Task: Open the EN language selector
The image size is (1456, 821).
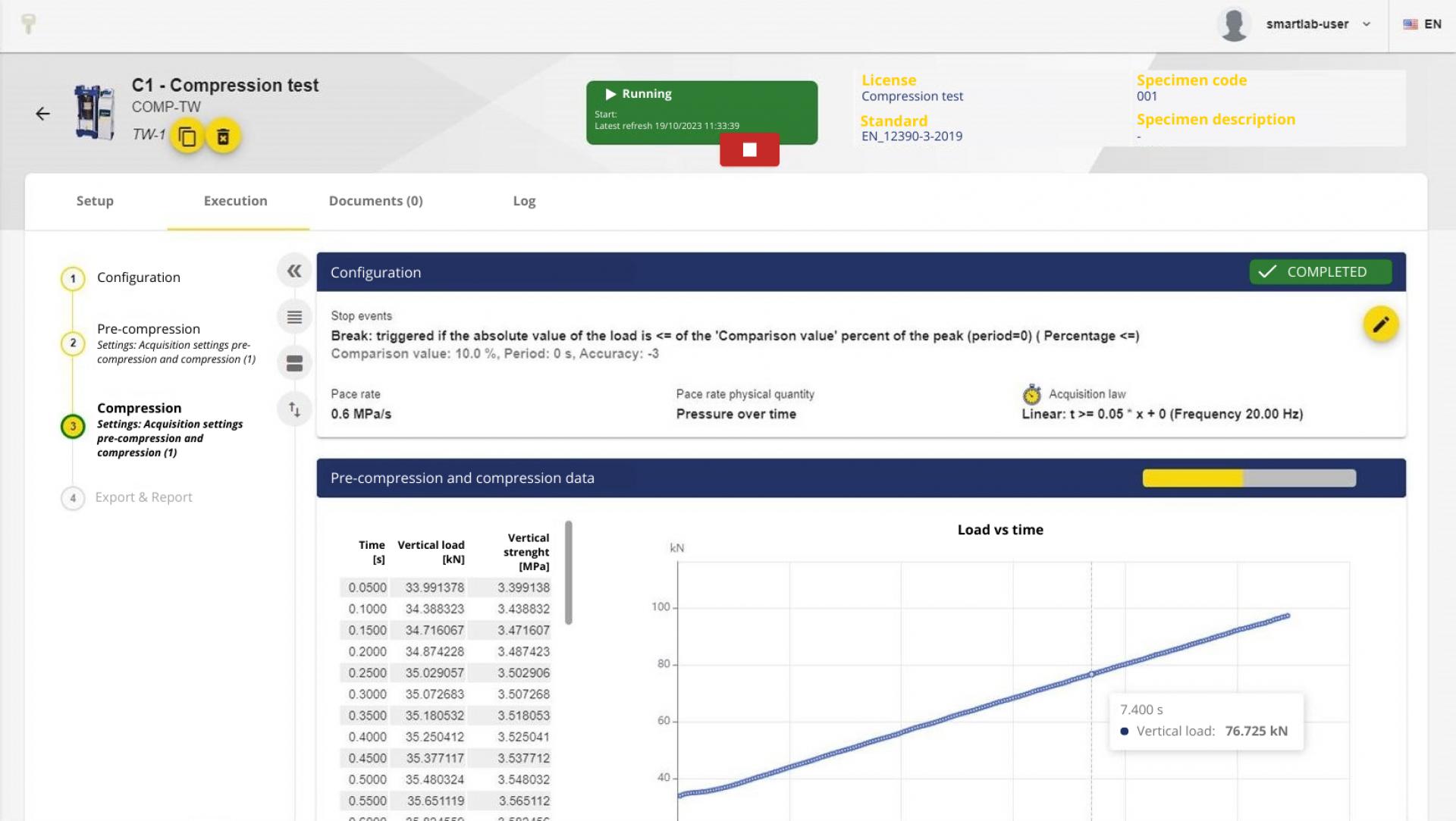Action: (x=1423, y=24)
